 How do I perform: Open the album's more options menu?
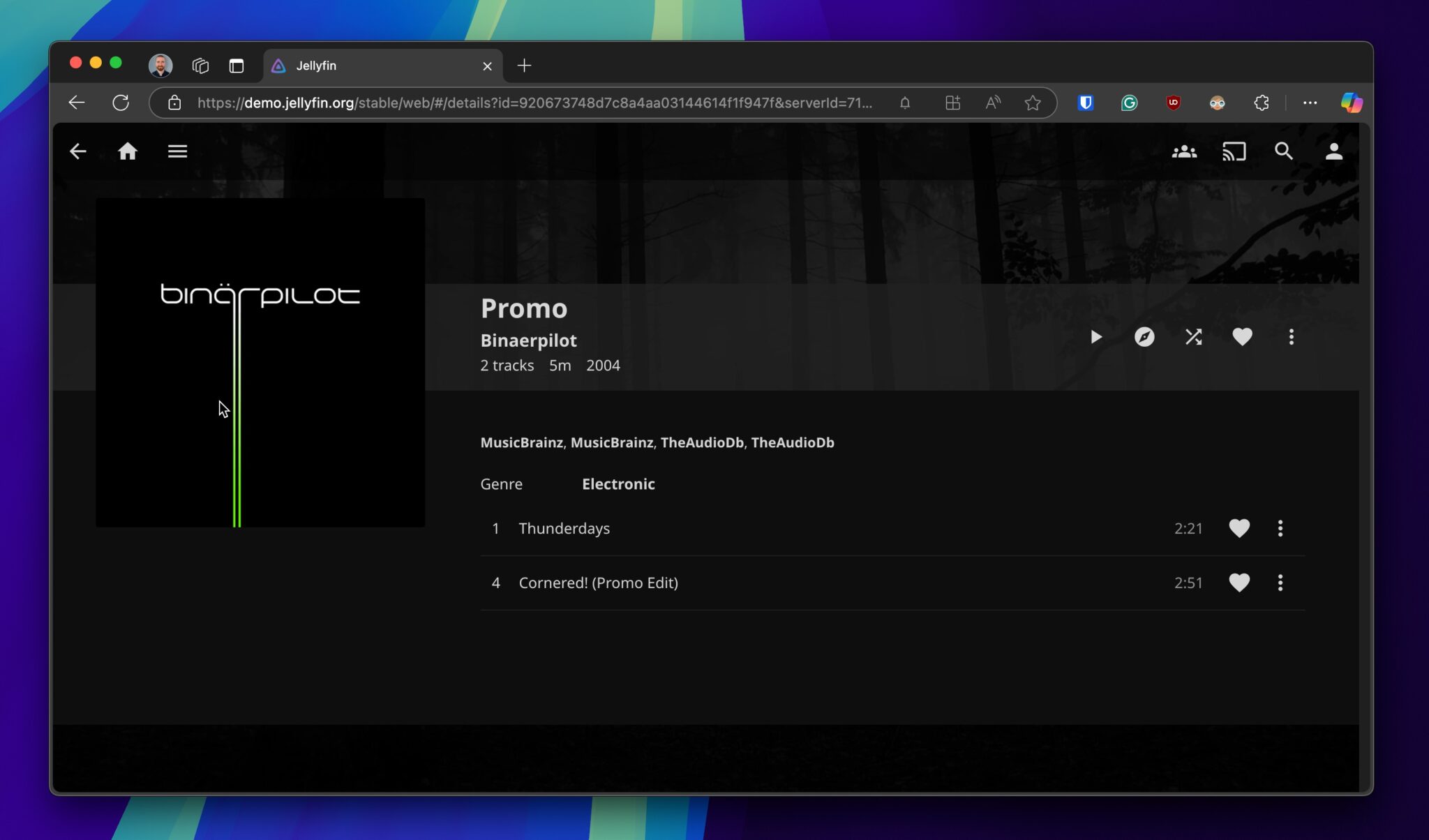click(1292, 337)
